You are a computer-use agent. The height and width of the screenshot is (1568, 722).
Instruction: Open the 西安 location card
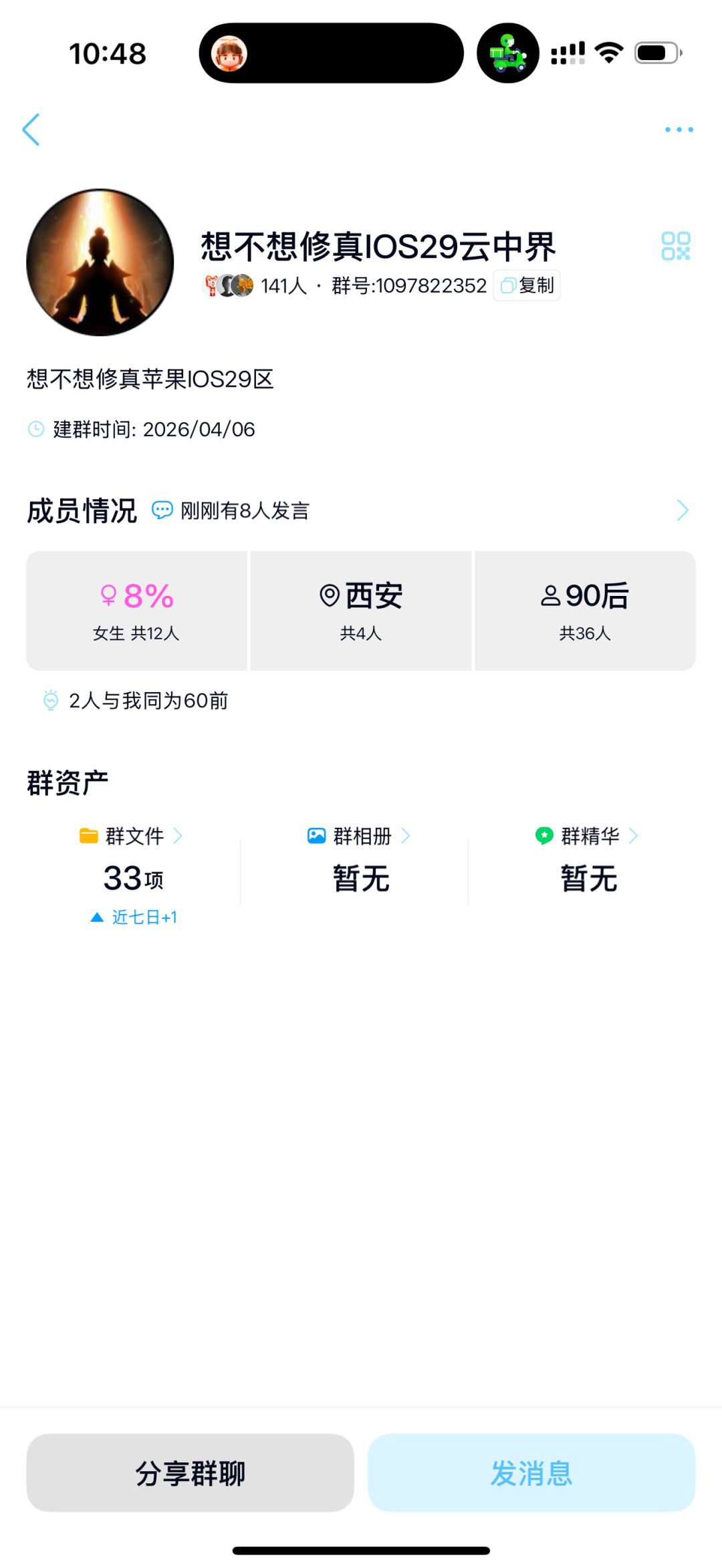pos(361,611)
